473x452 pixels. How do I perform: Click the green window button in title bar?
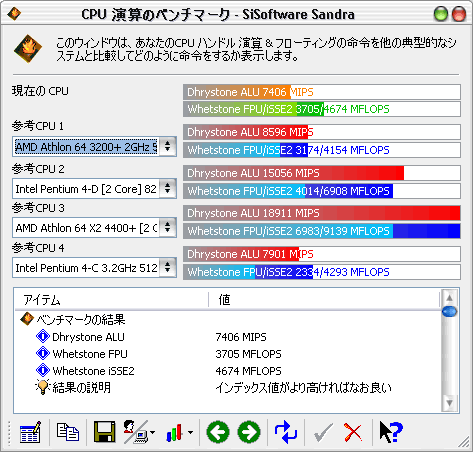point(441,14)
